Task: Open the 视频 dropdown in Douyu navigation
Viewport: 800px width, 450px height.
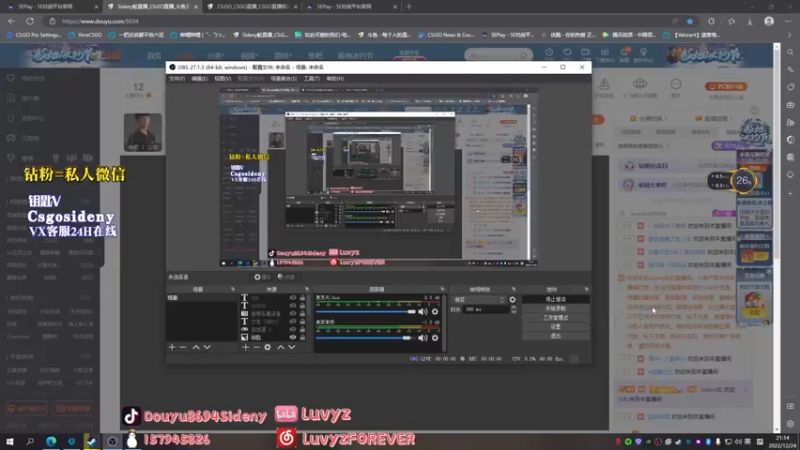Action: point(249,56)
